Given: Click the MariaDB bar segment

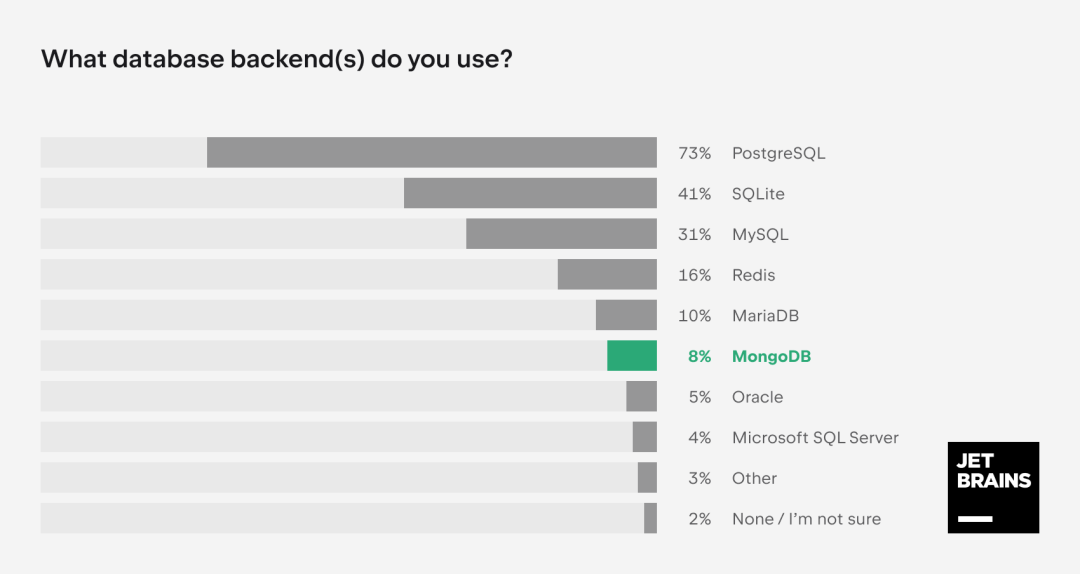Looking at the screenshot, I should coord(626,315).
